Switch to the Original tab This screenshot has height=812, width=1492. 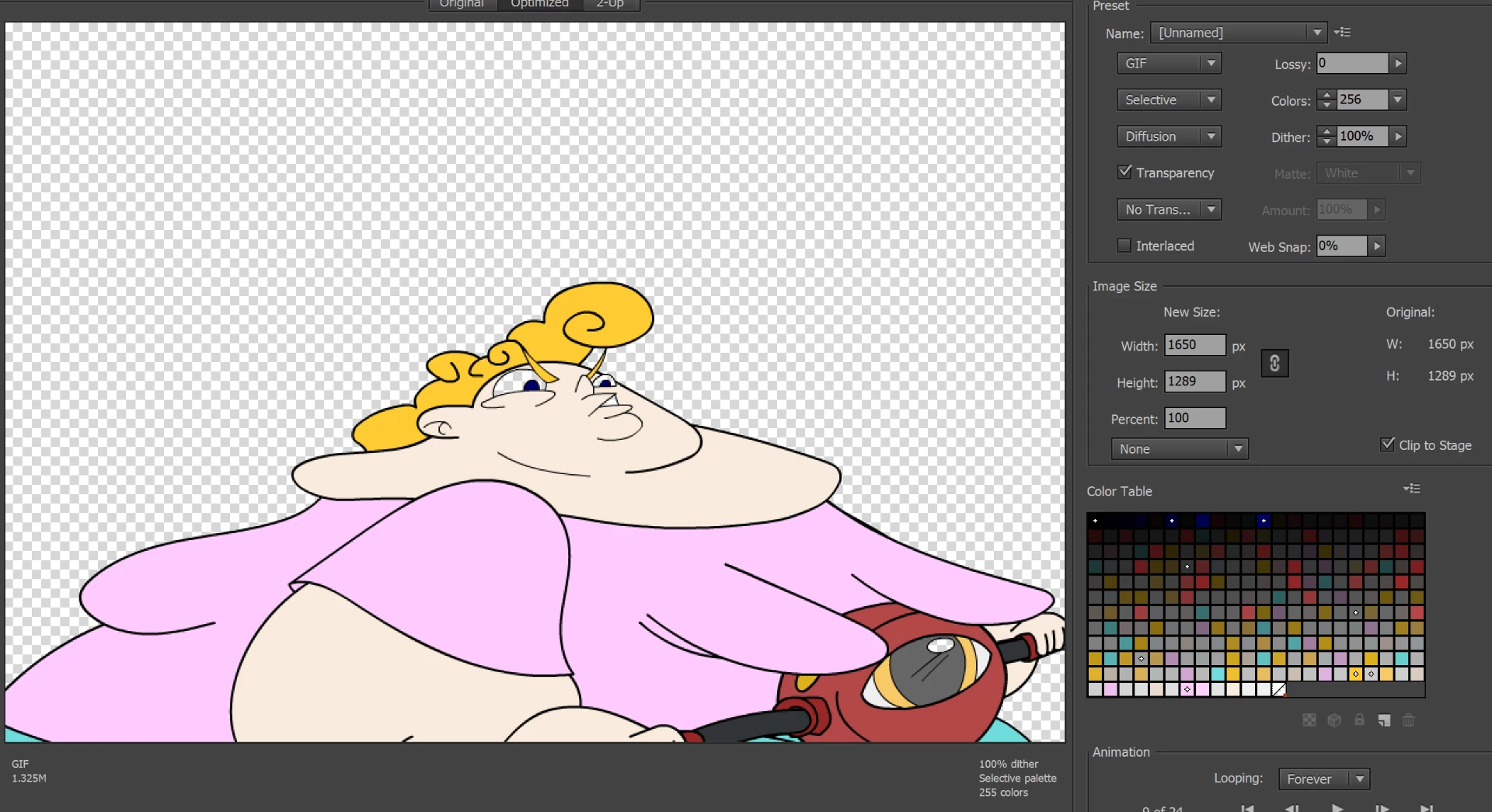462,4
